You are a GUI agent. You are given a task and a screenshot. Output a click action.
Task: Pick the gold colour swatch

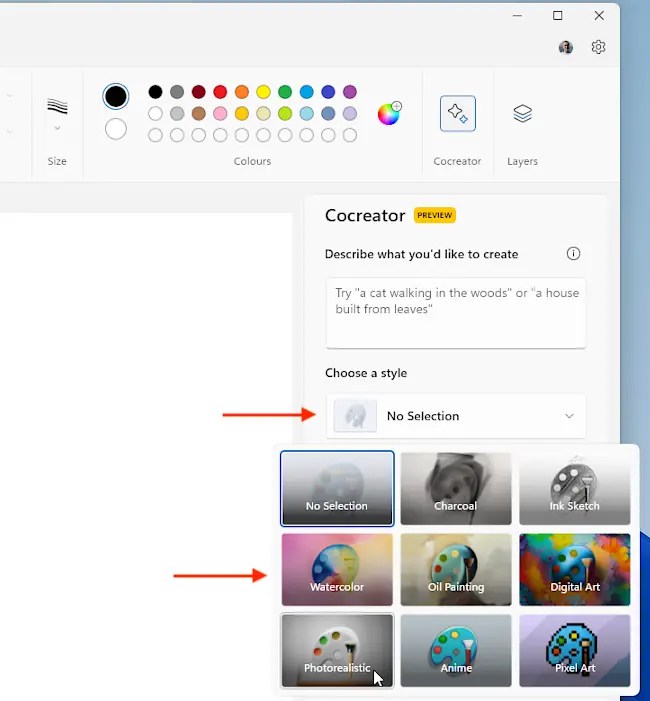pos(242,114)
